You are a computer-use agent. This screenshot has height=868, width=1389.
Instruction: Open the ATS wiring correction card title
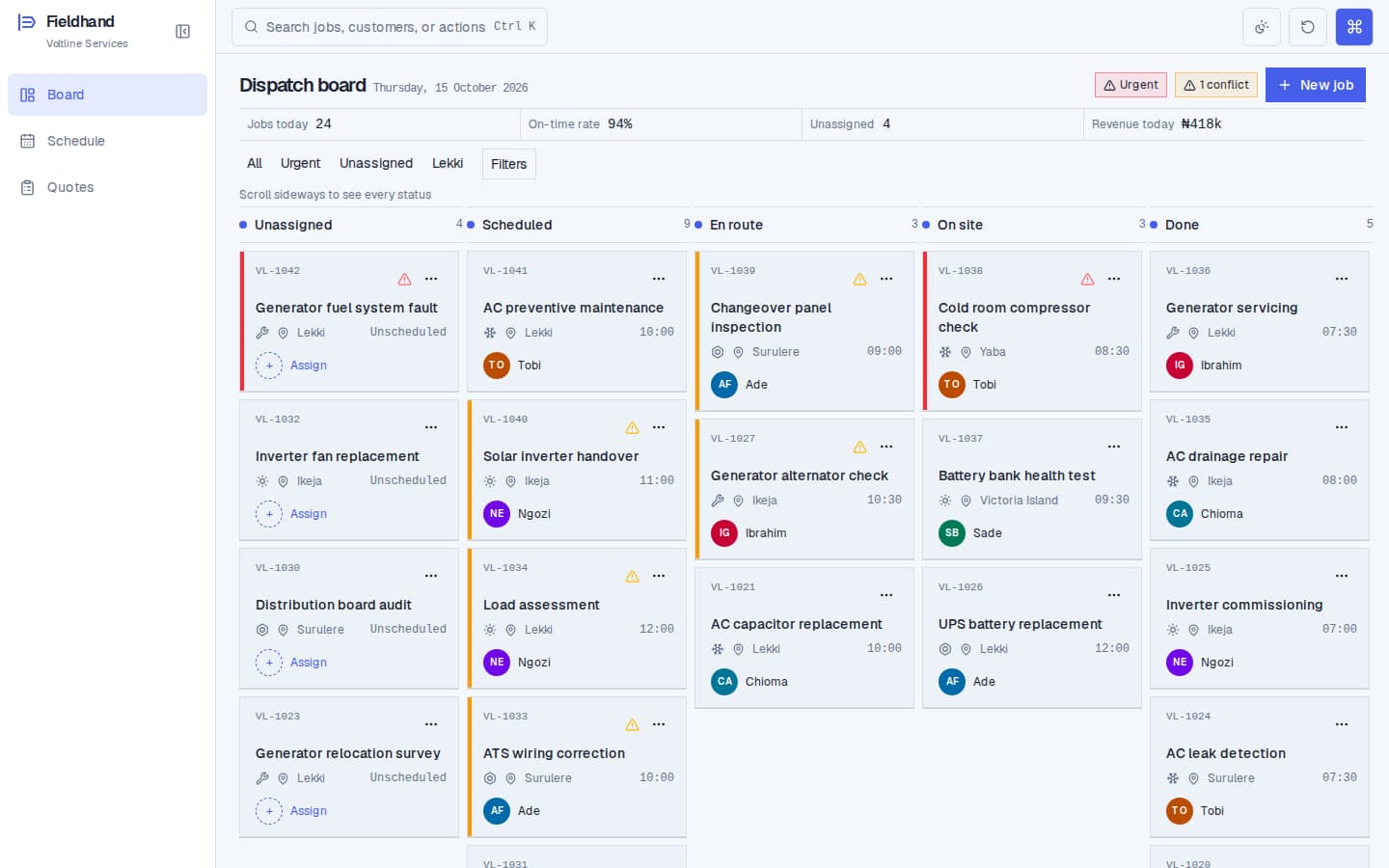[554, 753]
